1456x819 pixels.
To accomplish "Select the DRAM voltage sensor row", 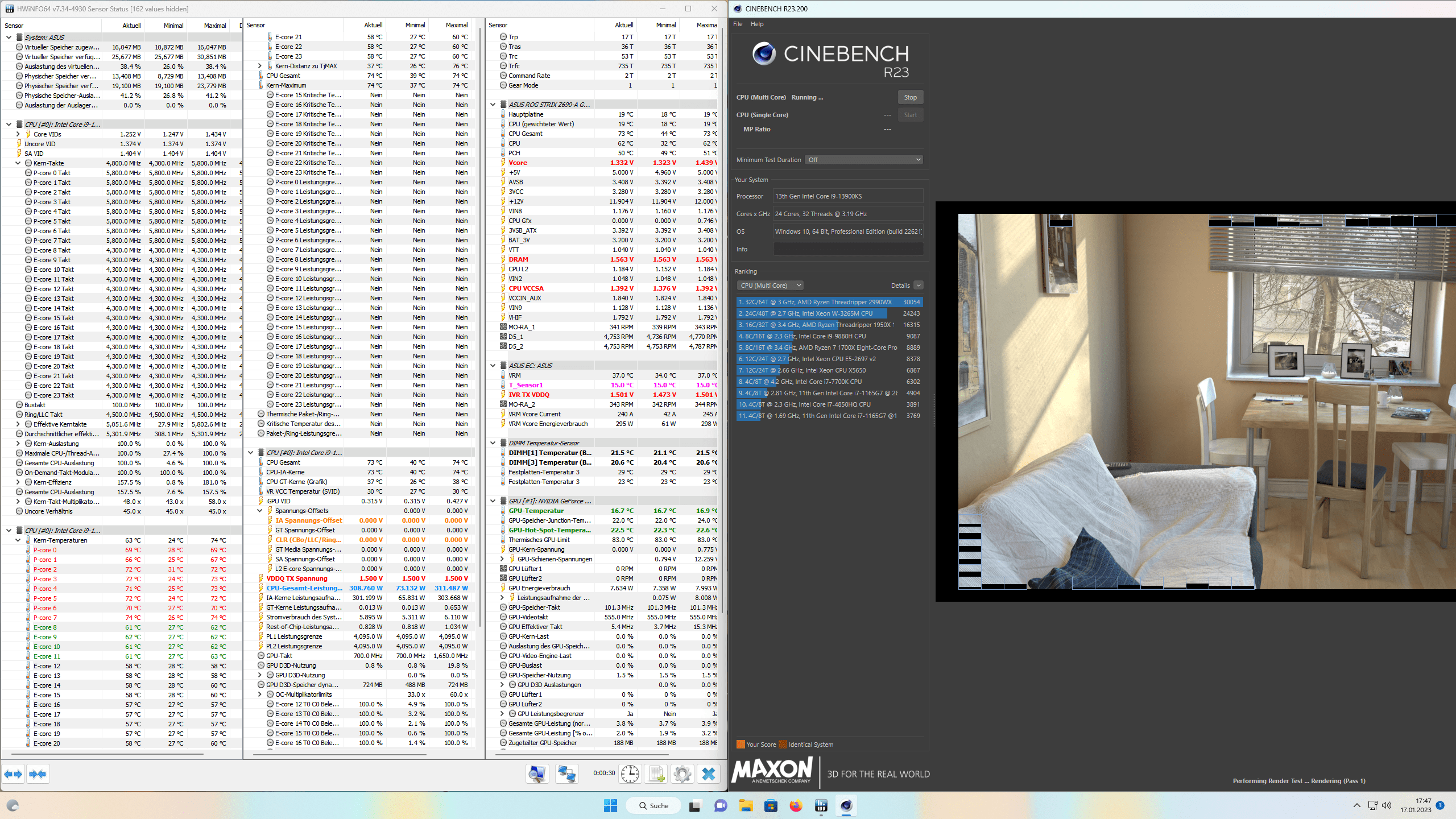I will (607, 259).
